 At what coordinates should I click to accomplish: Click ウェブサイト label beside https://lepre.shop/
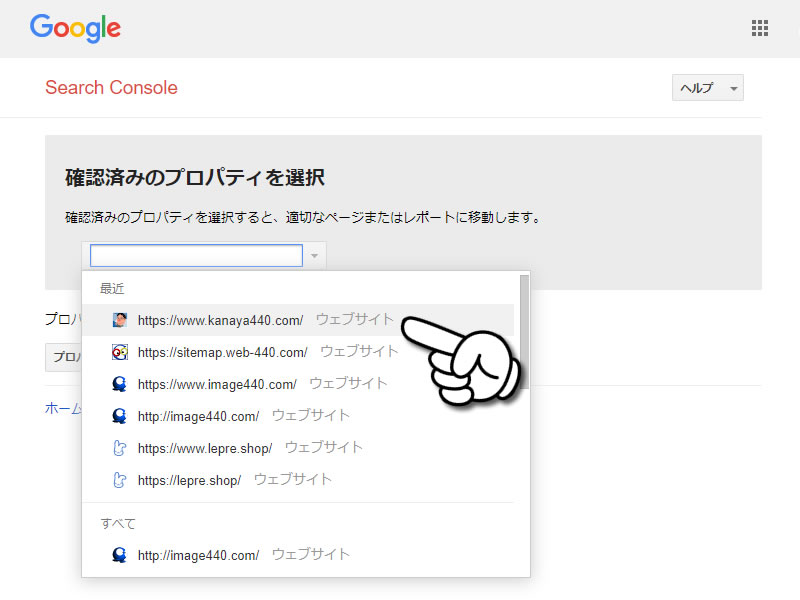click(293, 480)
